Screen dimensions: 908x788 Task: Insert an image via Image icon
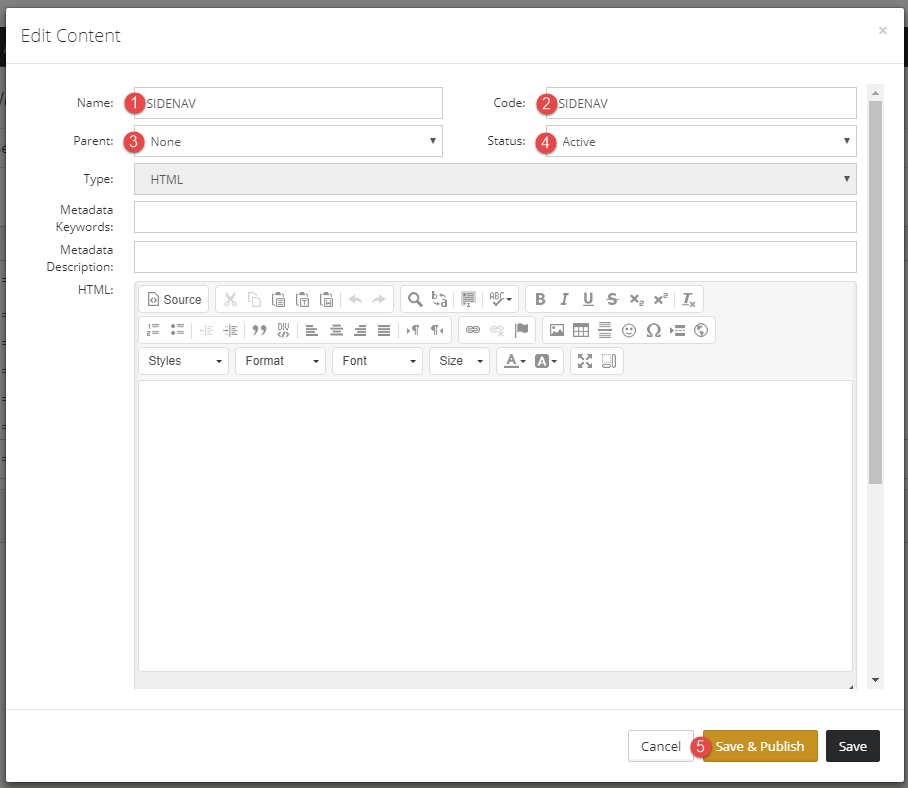tap(557, 330)
